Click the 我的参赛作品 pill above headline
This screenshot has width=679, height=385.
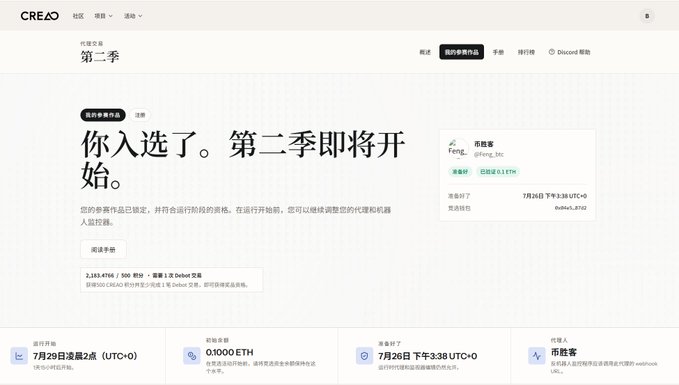coord(103,115)
